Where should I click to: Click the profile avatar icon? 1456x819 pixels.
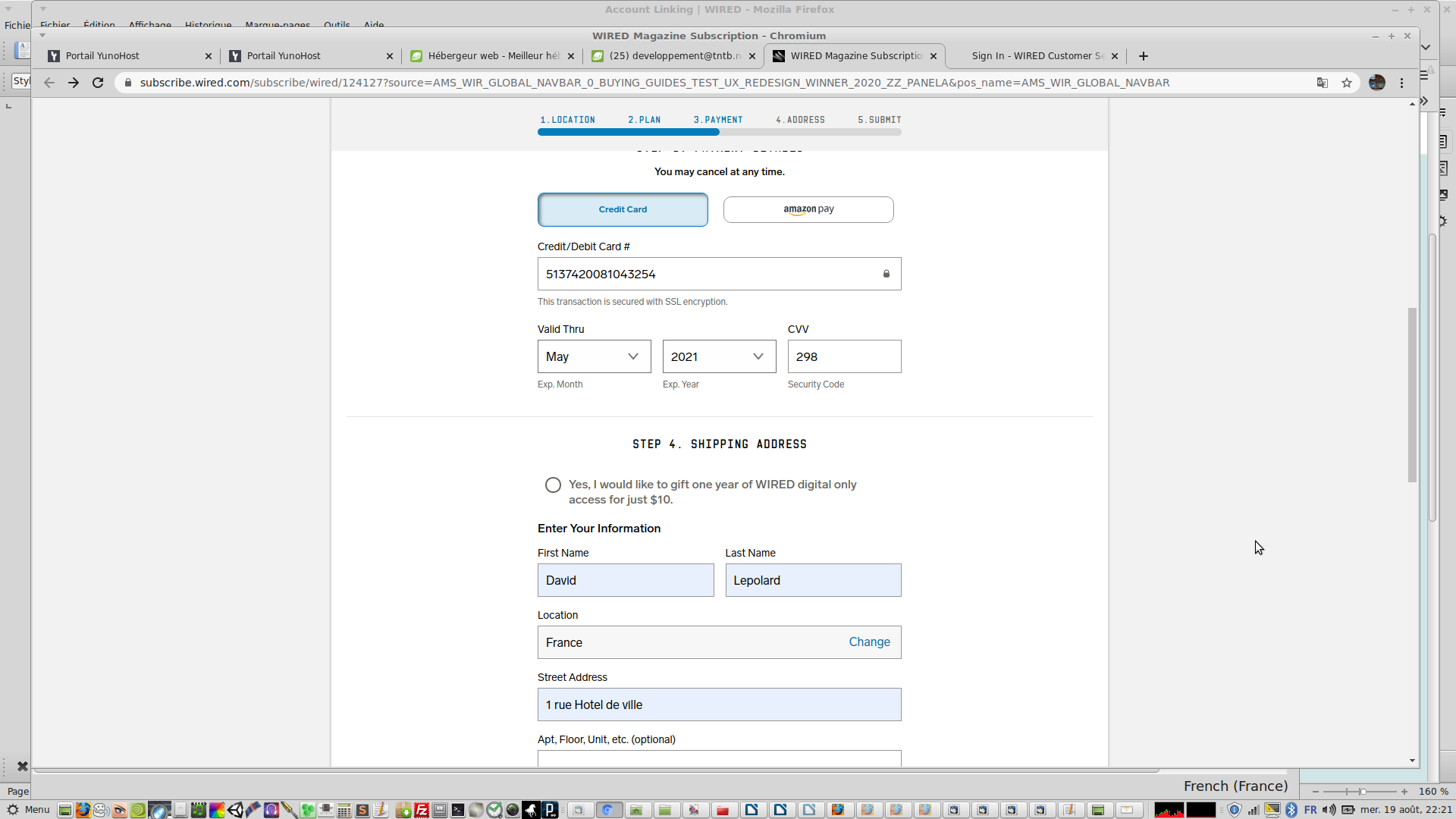click(x=1377, y=83)
